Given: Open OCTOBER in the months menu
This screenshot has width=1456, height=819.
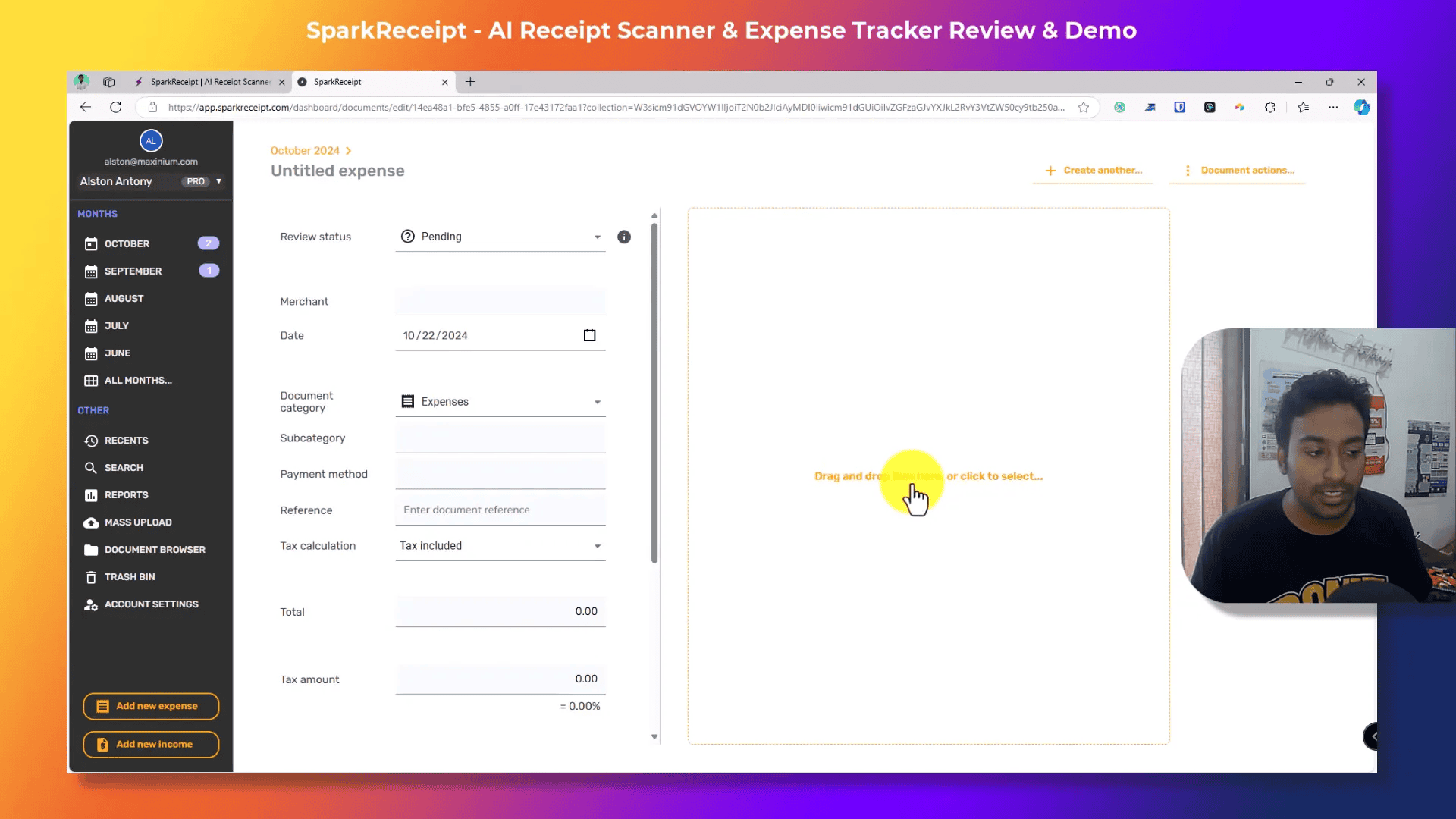Looking at the screenshot, I should [151, 243].
